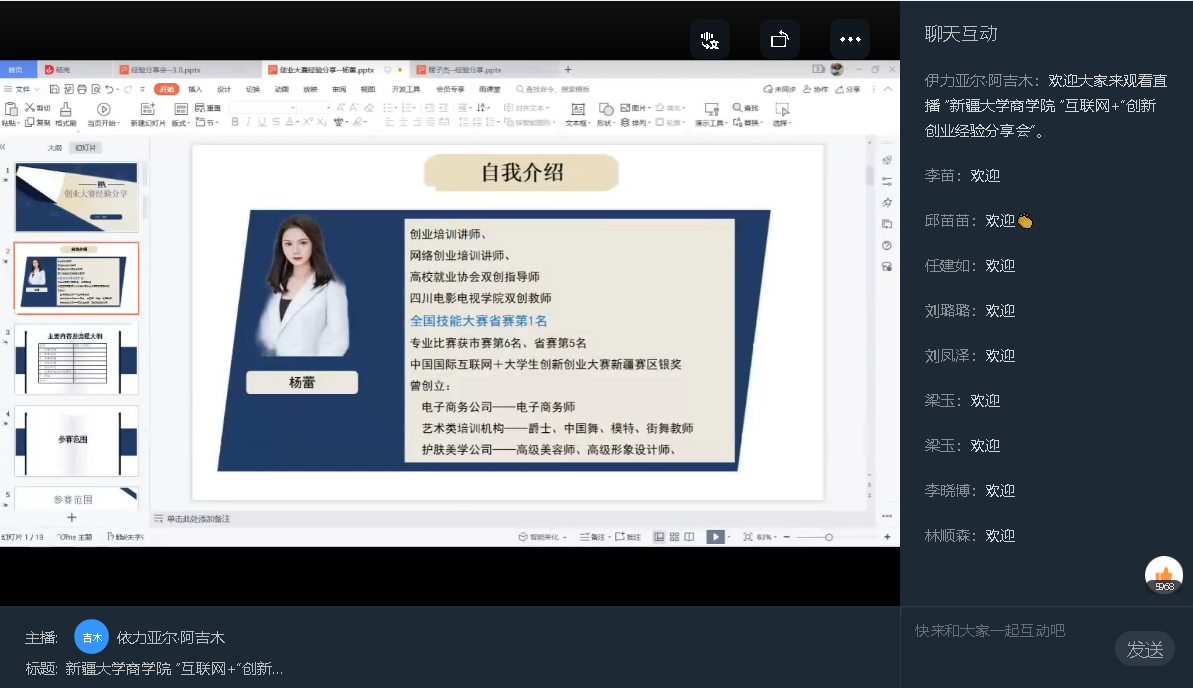This screenshot has height=688, width=1193.
Task: Toggle strikethrough formatting
Action: click(275, 122)
